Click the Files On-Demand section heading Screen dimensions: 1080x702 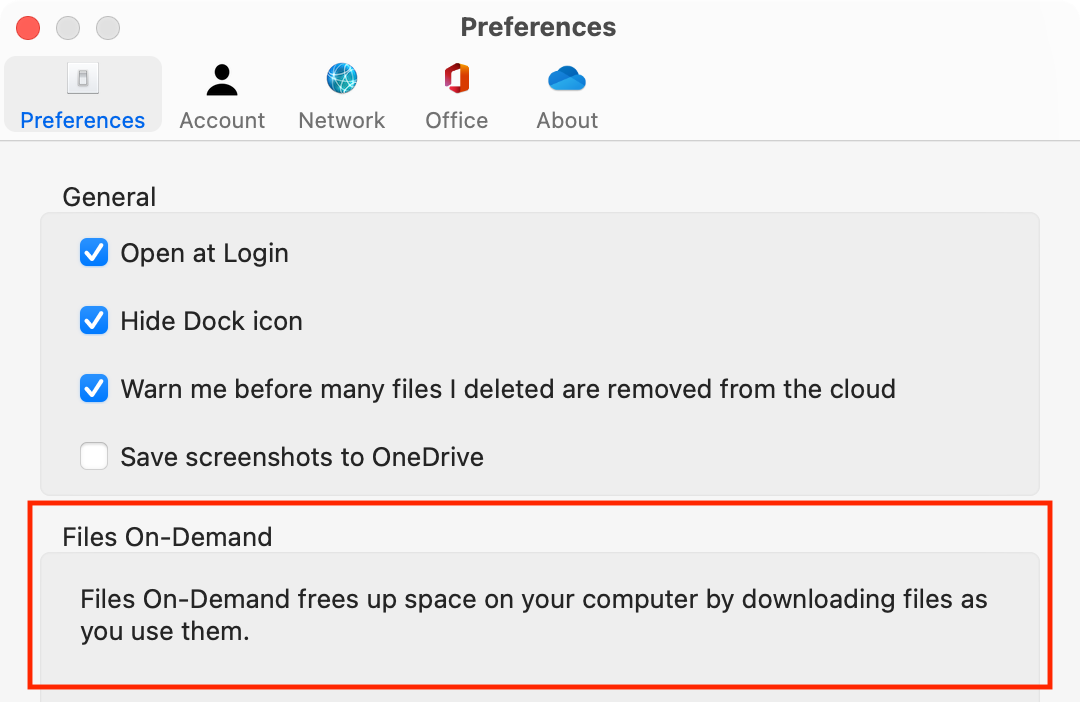coord(167,537)
